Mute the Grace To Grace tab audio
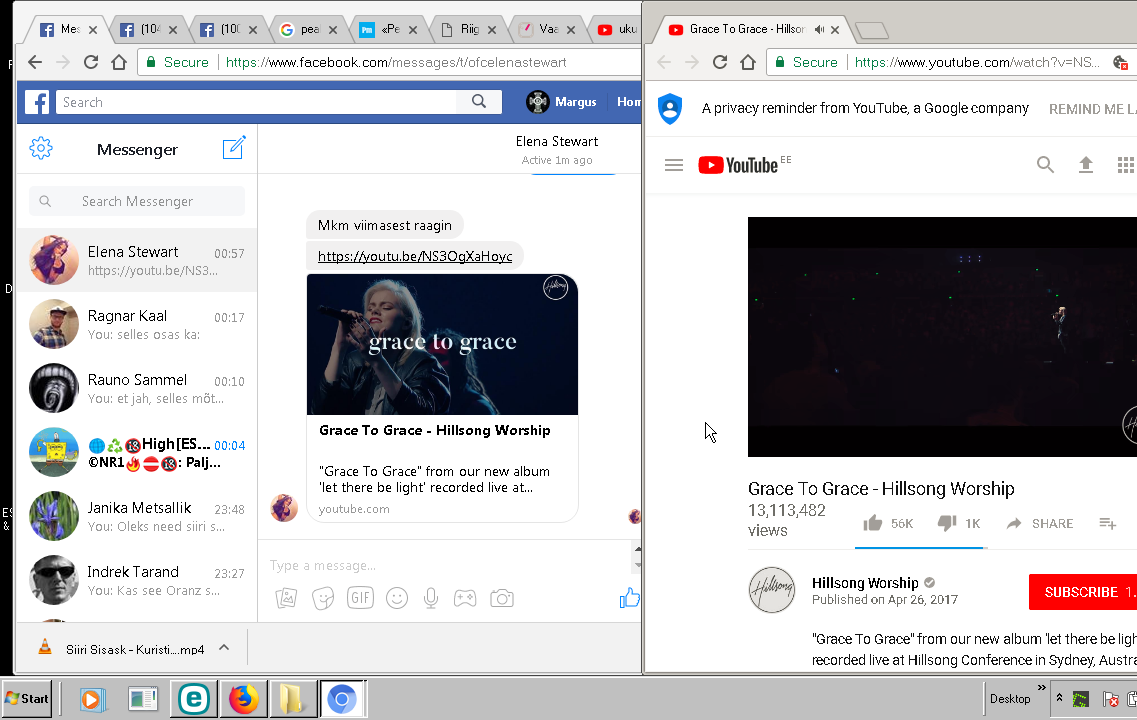The width and height of the screenshot is (1137, 720). pyautogui.click(x=819, y=29)
